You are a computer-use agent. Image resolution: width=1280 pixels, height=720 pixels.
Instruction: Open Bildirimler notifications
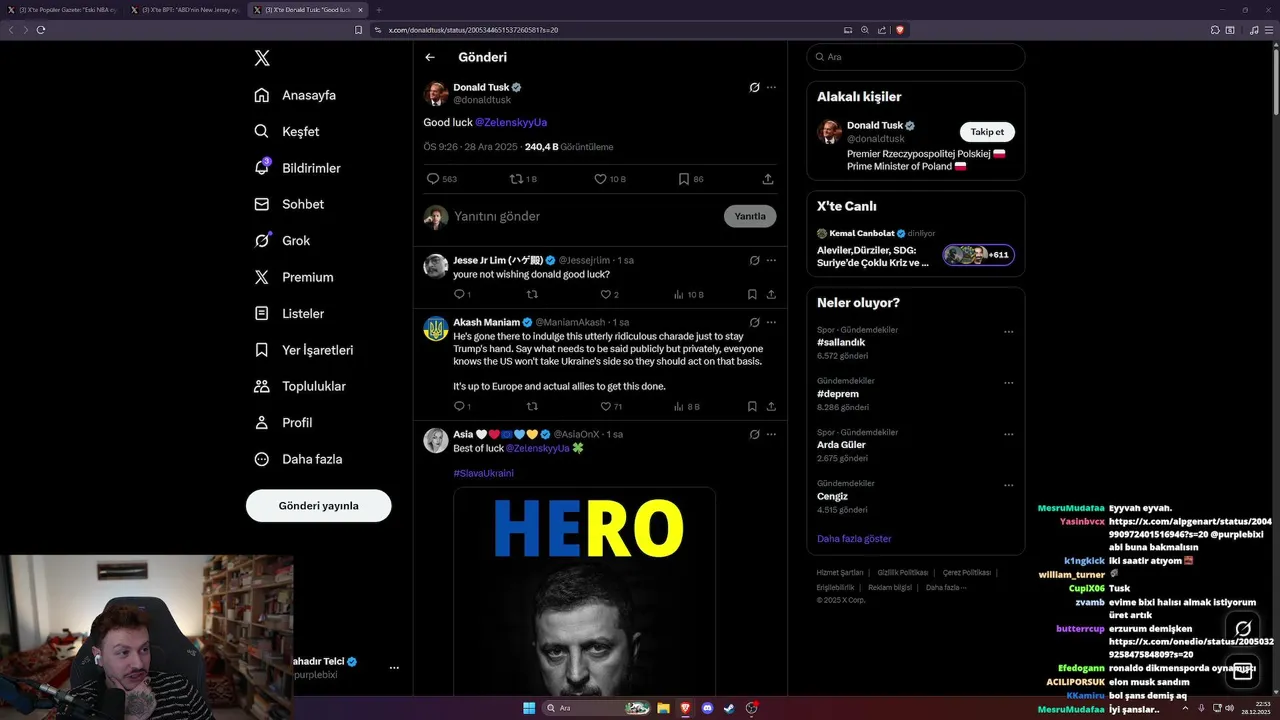[297, 168]
